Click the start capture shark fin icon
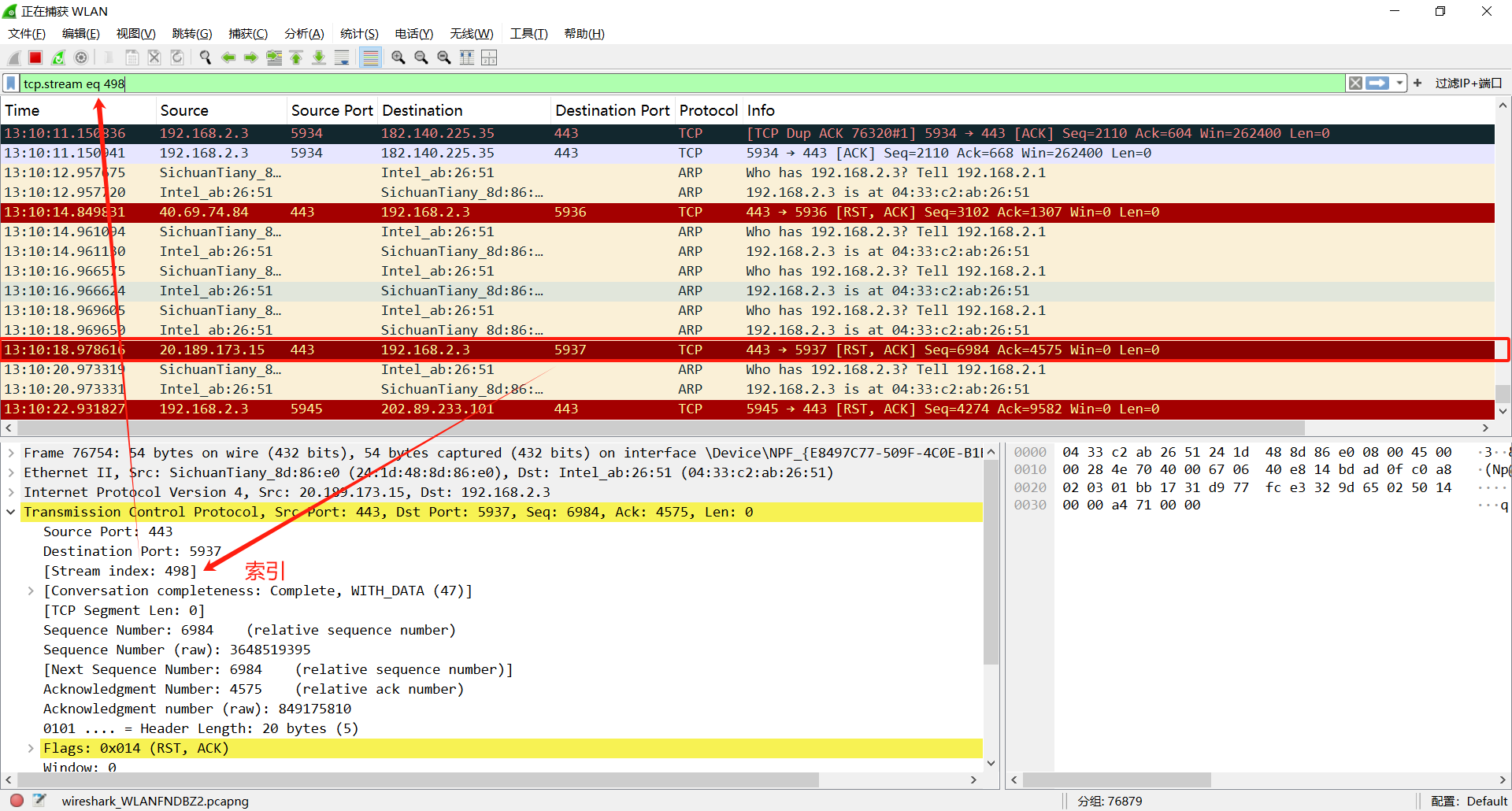This screenshot has height=811, width=1512. tap(13, 57)
